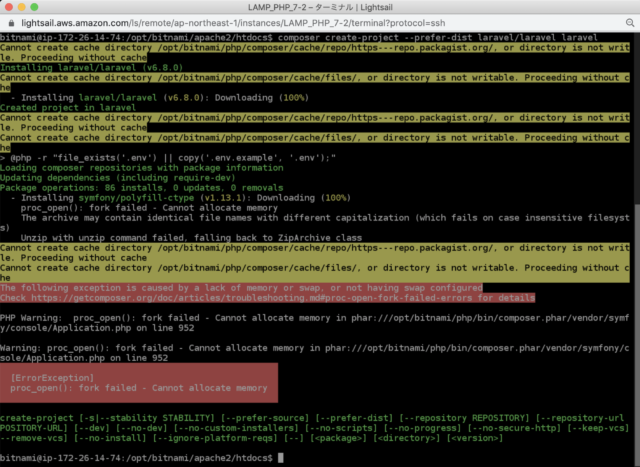Click window title 'LAMP_PHP_7-2 – ターミナル | Lightsail'

tap(320, 7)
